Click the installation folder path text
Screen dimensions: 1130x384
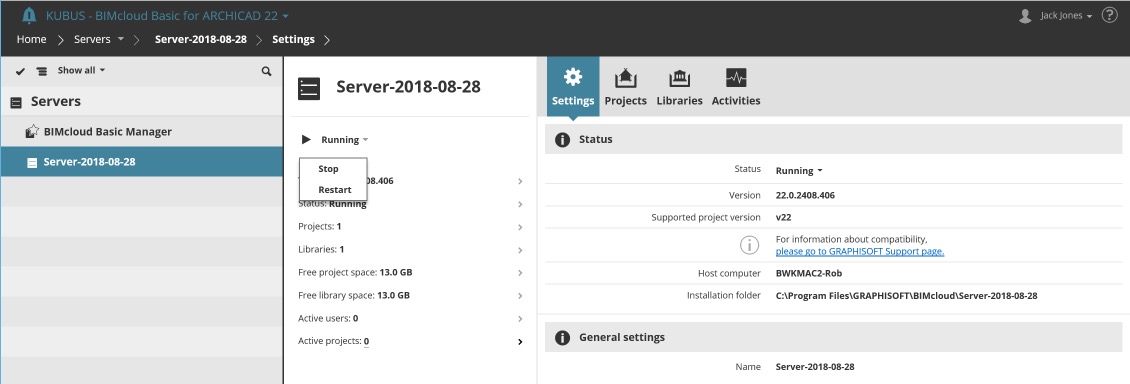coord(906,295)
